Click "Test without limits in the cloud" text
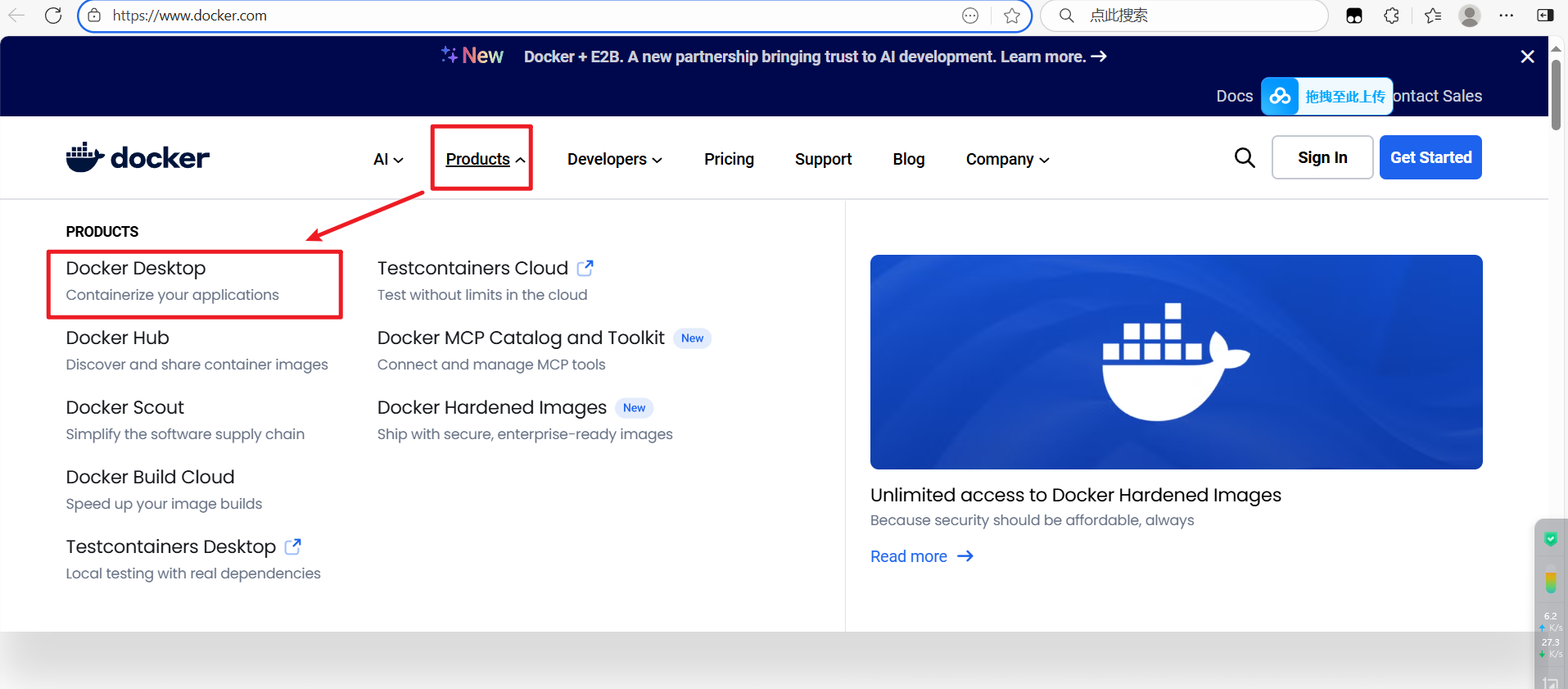 point(482,295)
